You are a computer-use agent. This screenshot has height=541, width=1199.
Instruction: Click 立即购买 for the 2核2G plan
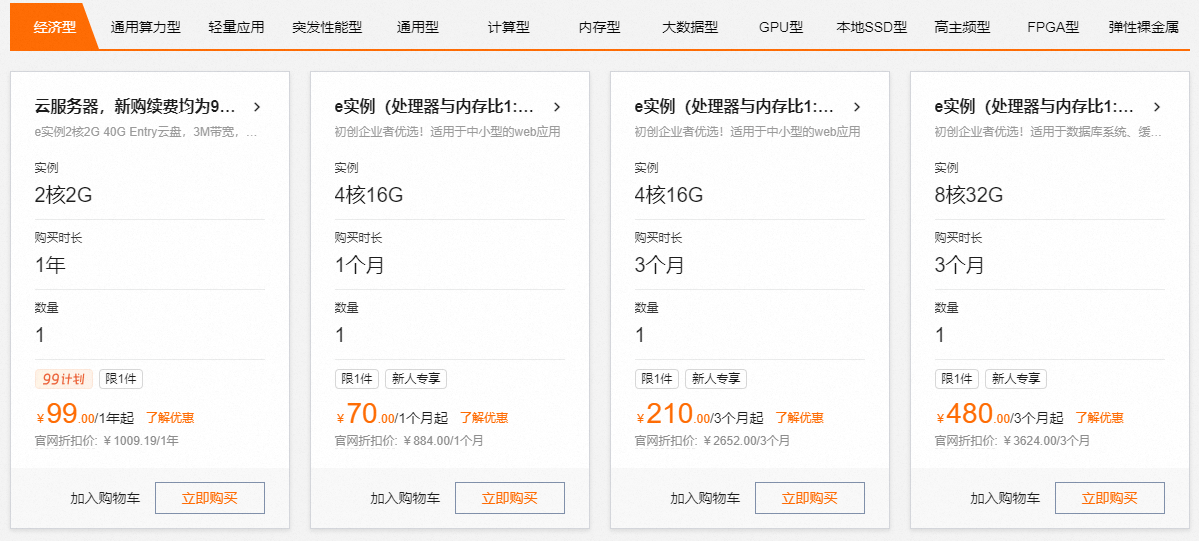pyautogui.click(x=210, y=498)
